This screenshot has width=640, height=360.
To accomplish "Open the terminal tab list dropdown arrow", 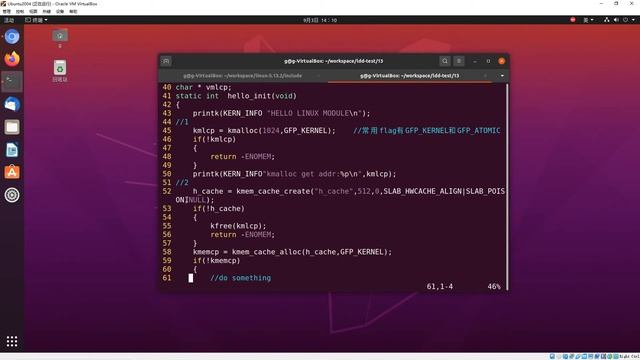I will coord(502,76).
